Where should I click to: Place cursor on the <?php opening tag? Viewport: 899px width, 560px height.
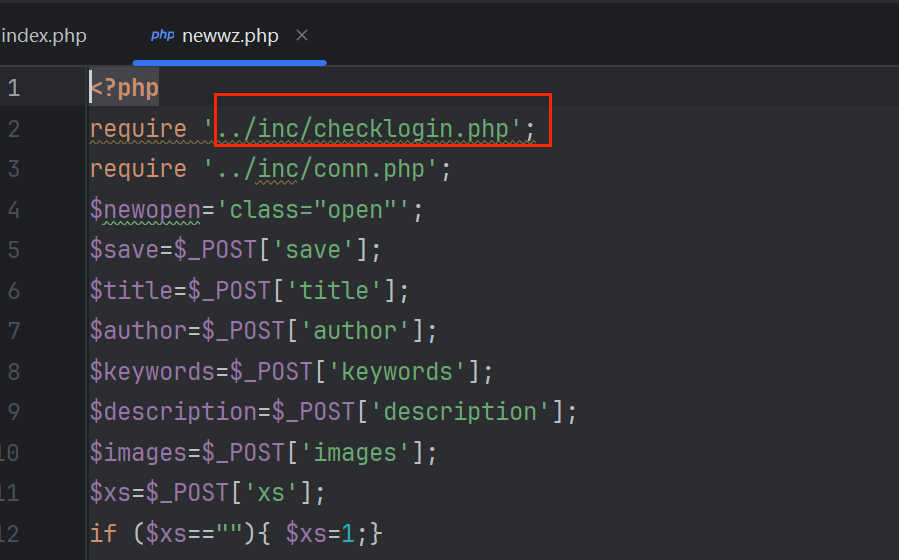pos(125,88)
